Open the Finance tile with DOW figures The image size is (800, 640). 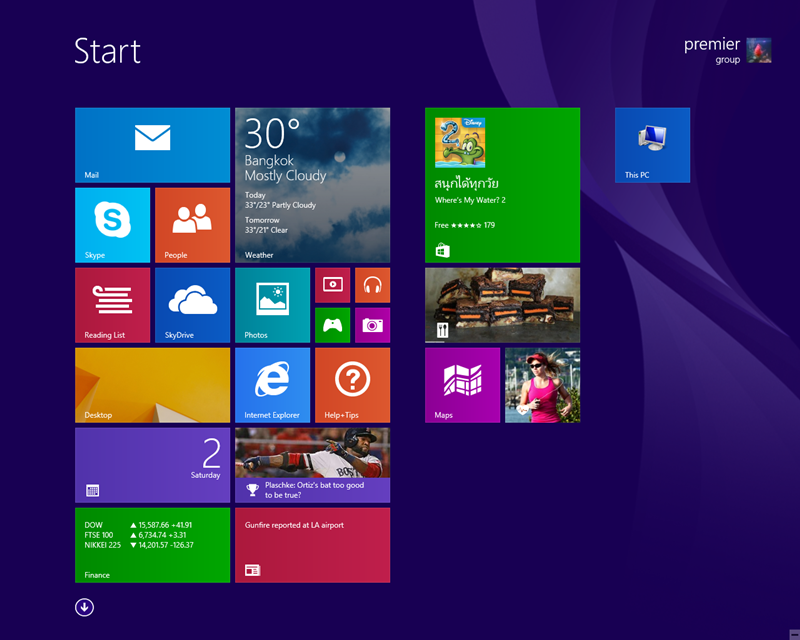click(x=152, y=545)
